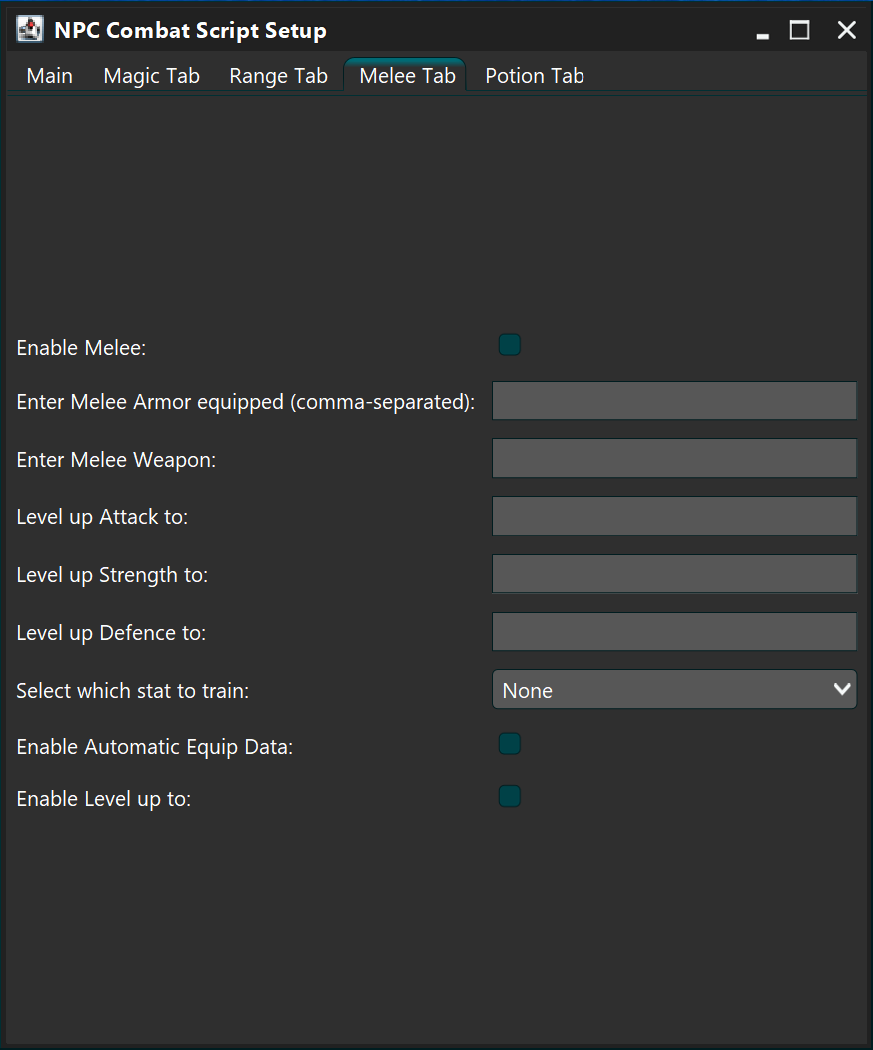
Task: Select the active Melee Tab
Action: (x=407, y=75)
